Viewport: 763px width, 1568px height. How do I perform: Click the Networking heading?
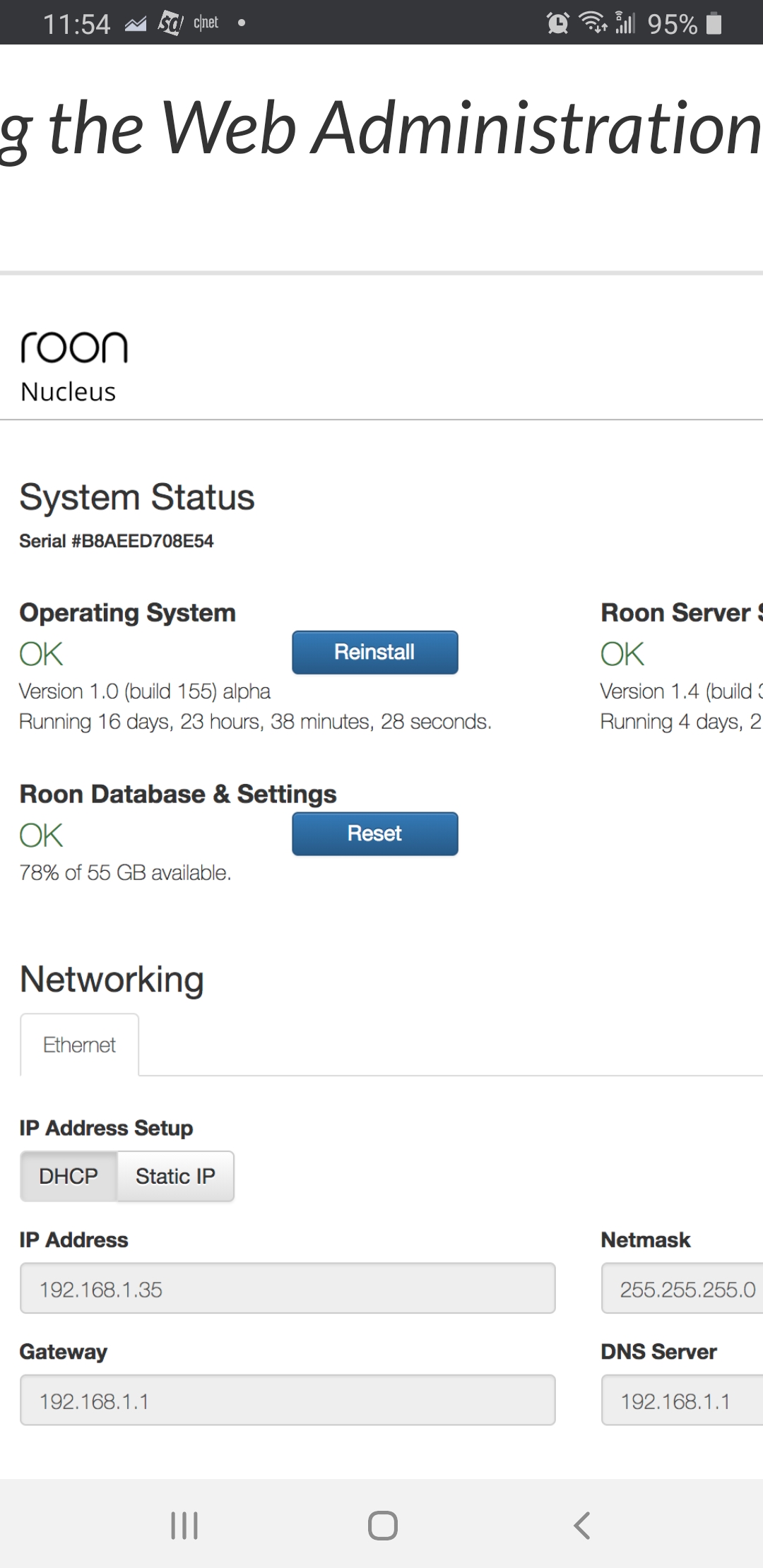point(112,980)
